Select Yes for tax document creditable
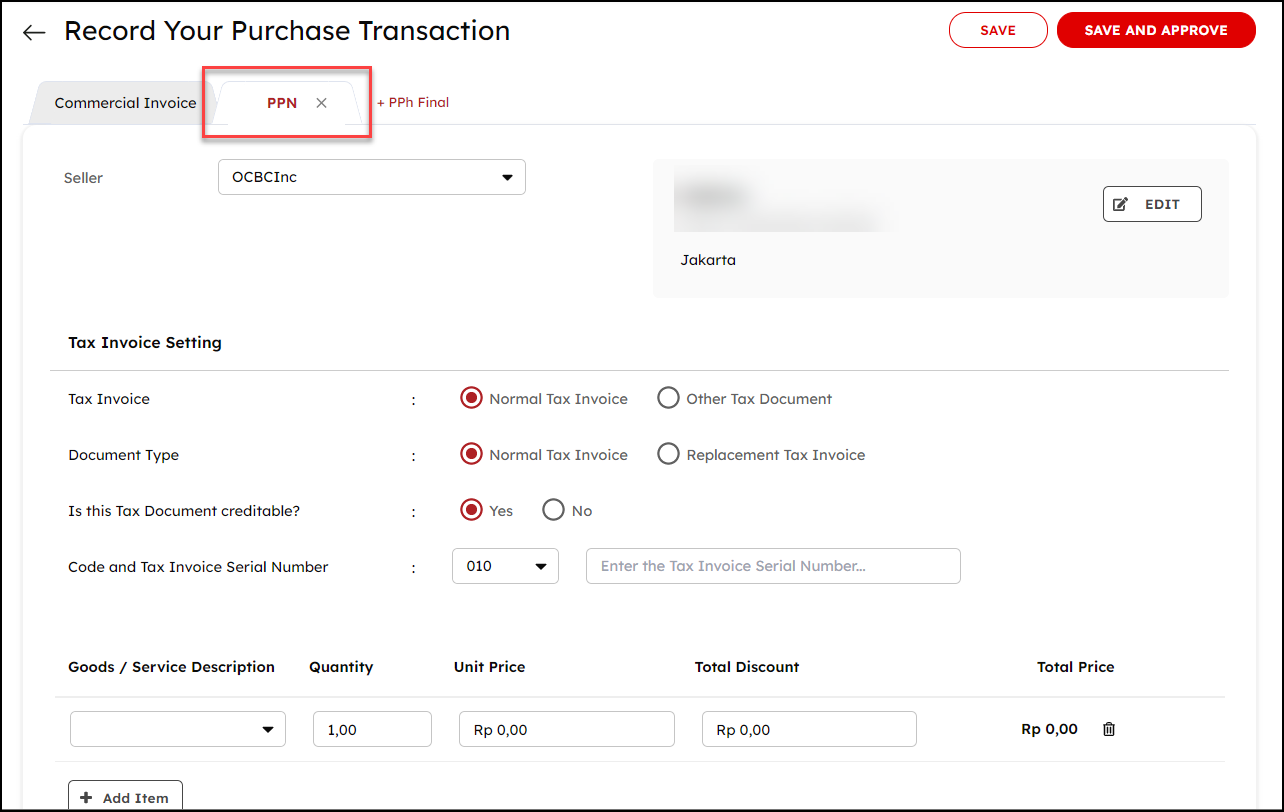1284x812 pixels. (x=471, y=510)
